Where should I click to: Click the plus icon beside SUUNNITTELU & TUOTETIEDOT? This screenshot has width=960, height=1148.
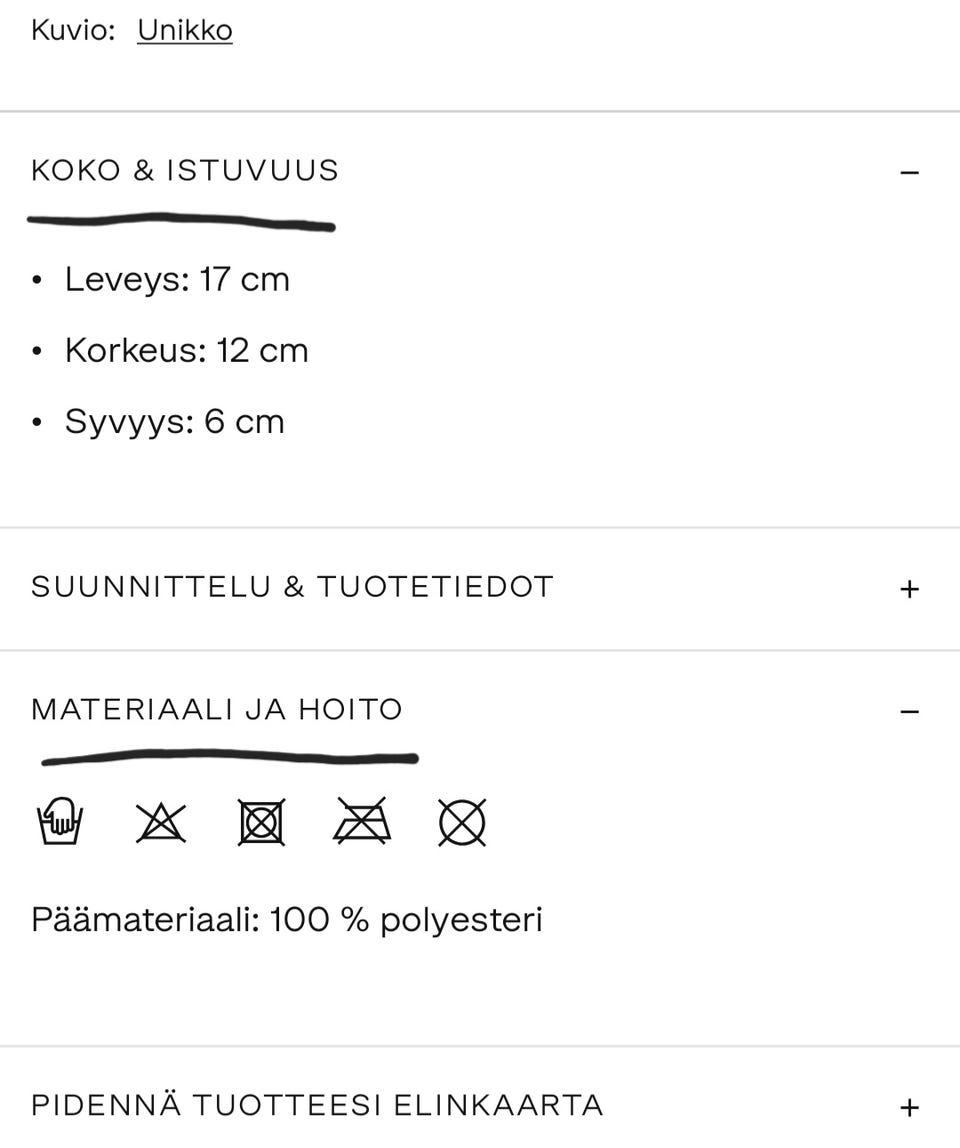(909, 588)
